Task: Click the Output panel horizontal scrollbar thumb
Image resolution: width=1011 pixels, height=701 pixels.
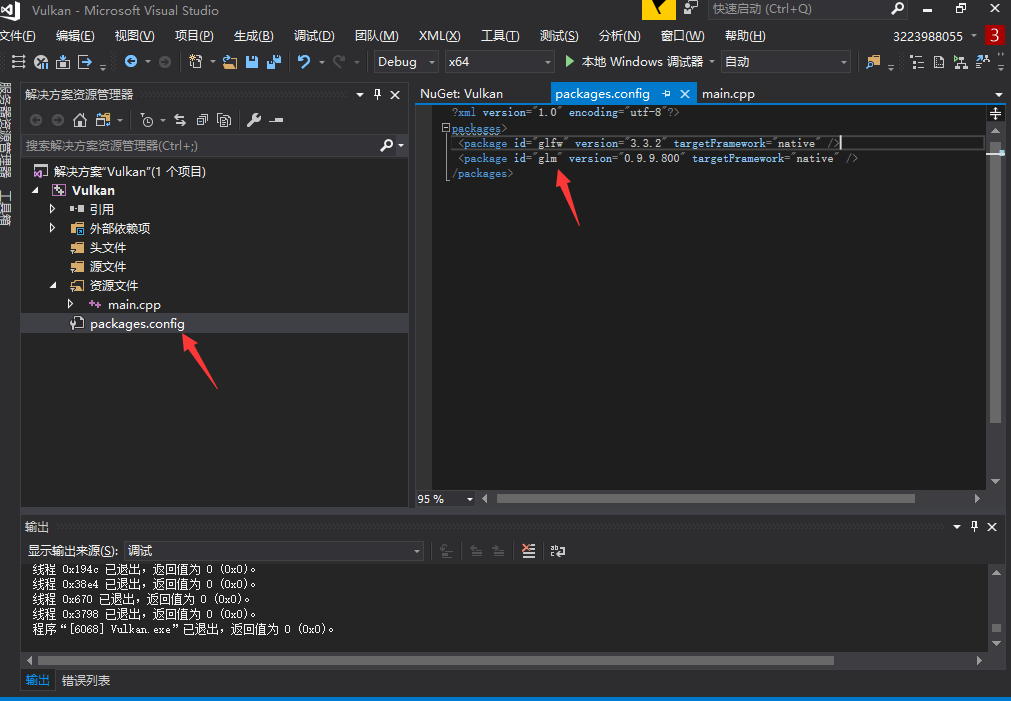Action: pyautogui.click(x=435, y=660)
